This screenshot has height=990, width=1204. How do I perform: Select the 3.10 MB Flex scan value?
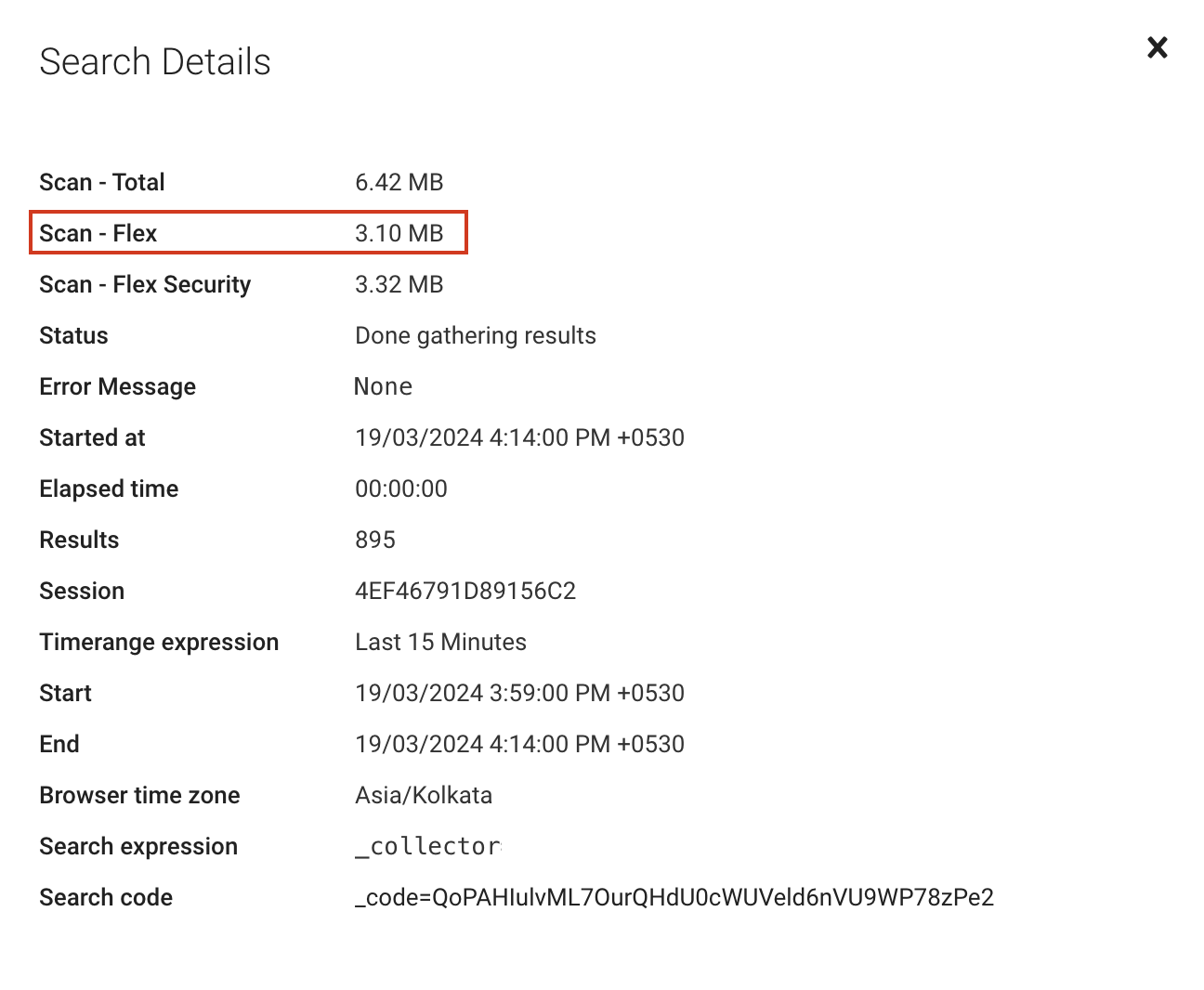click(x=399, y=233)
